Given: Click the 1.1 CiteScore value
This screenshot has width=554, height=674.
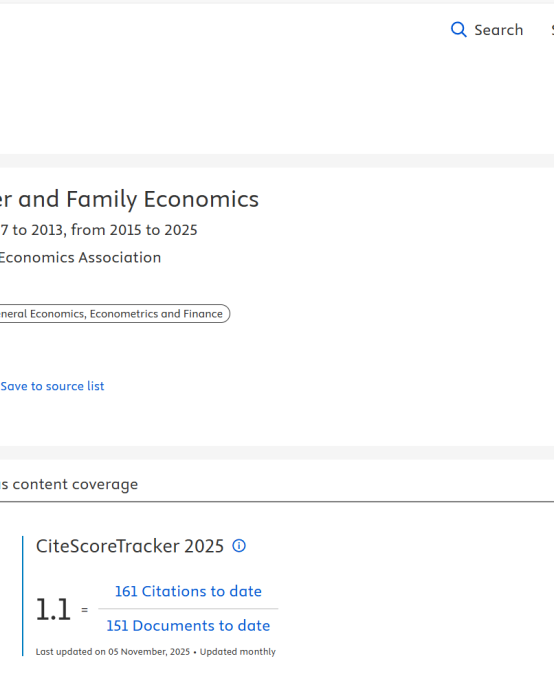Looking at the screenshot, I should coord(53,609).
